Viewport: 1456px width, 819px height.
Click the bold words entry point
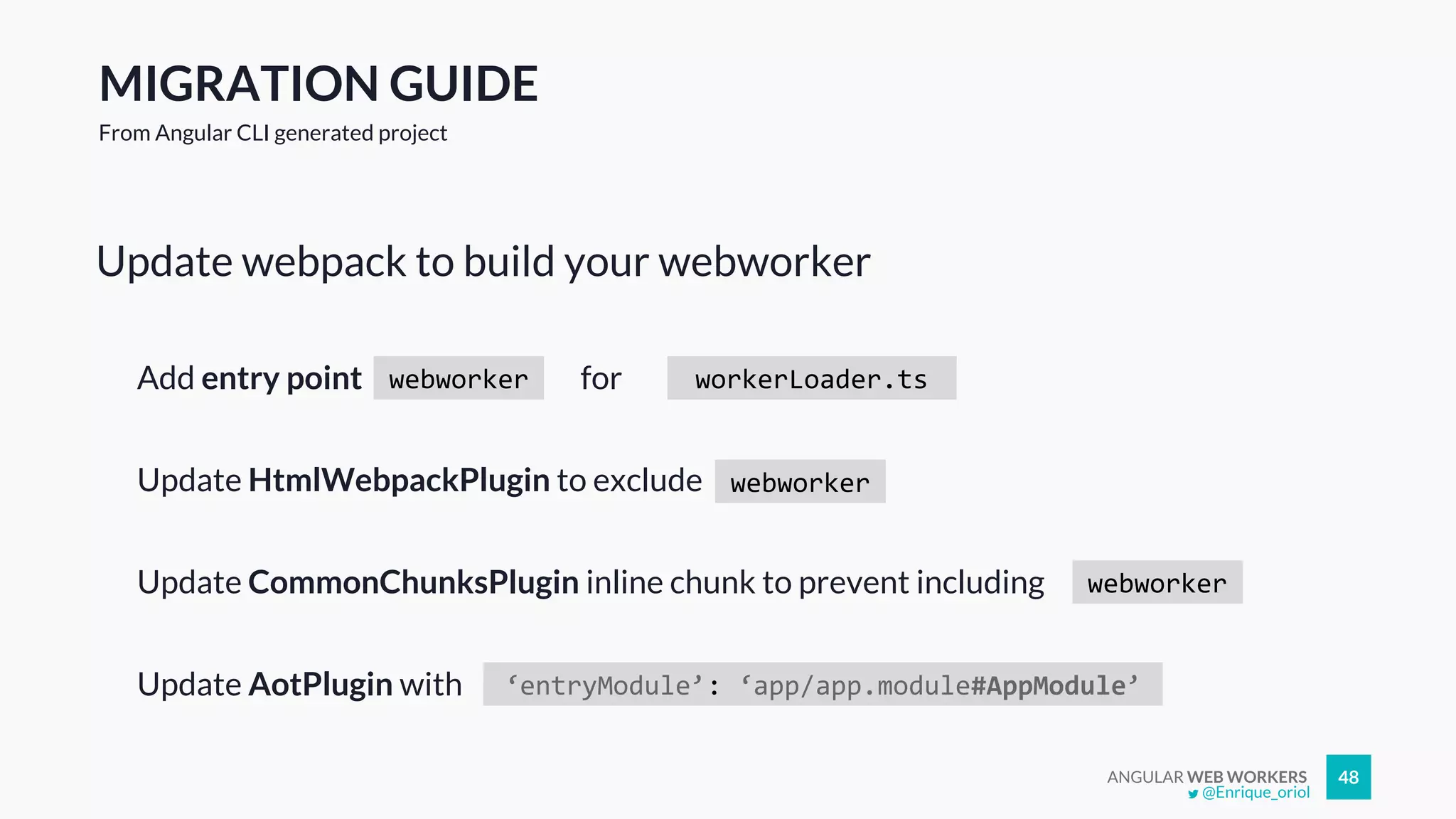point(282,378)
